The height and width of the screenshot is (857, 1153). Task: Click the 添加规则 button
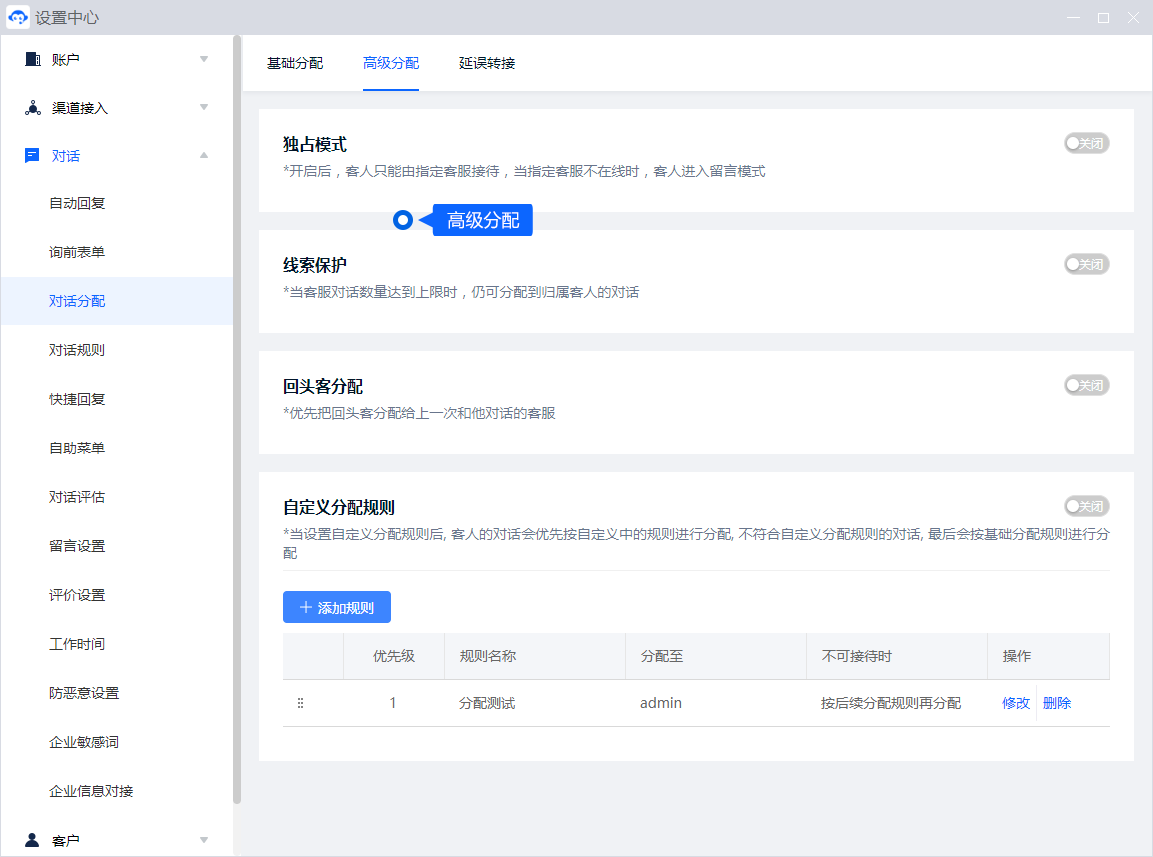(337, 608)
